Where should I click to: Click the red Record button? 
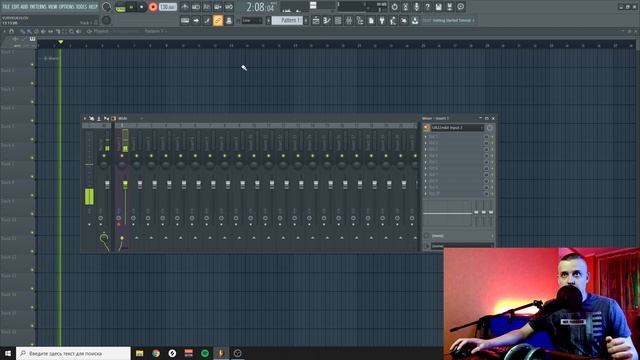153,7
